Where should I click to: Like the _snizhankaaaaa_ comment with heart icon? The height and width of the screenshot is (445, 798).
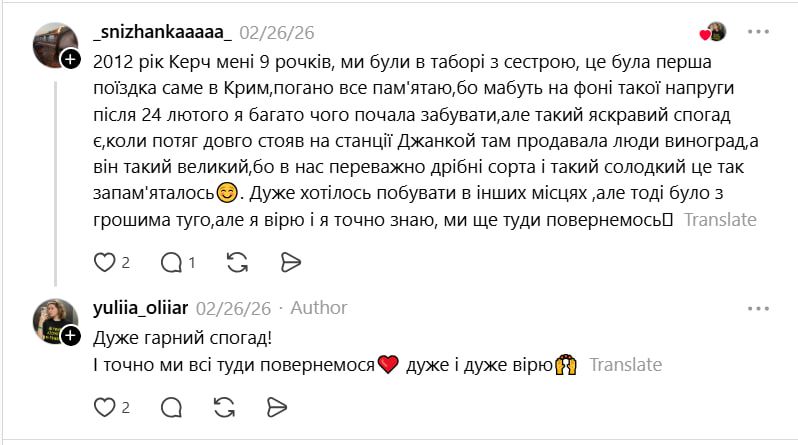pos(104,262)
